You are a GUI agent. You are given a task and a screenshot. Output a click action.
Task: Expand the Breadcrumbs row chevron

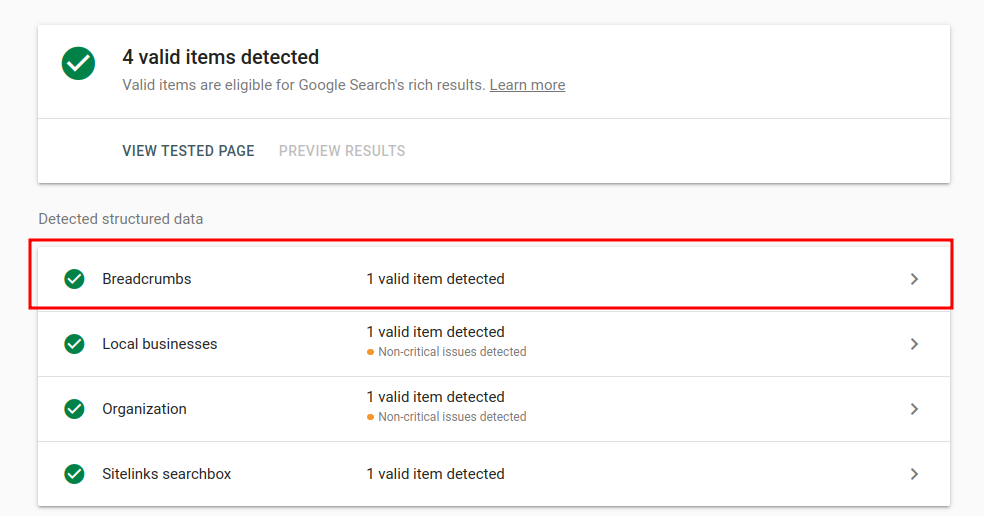point(914,279)
